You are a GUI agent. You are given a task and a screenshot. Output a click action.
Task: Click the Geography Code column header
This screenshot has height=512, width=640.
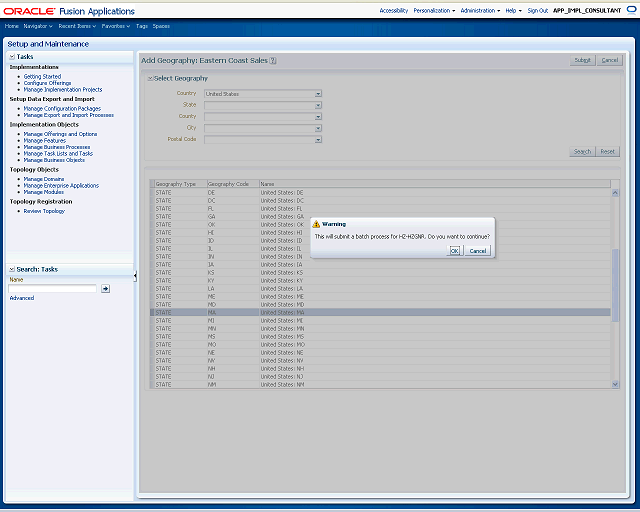pyautogui.click(x=233, y=184)
